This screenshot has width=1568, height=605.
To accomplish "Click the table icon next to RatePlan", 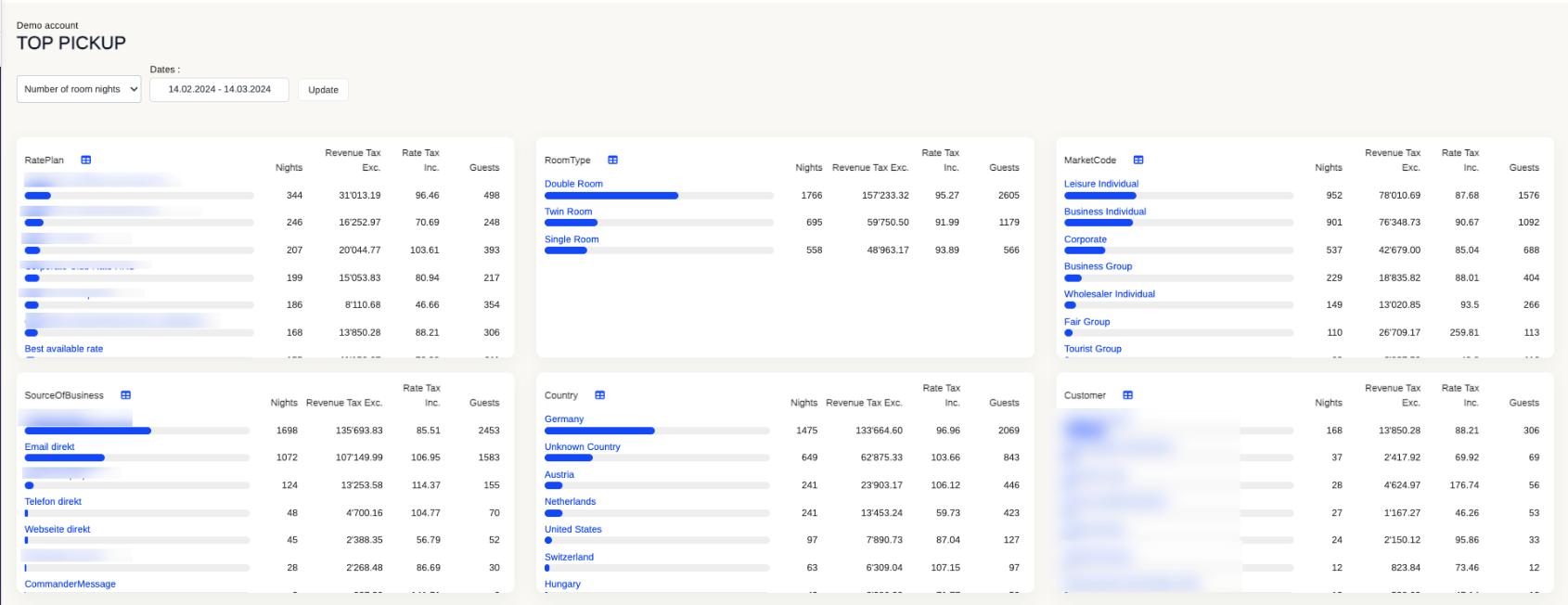I will click(85, 161).
